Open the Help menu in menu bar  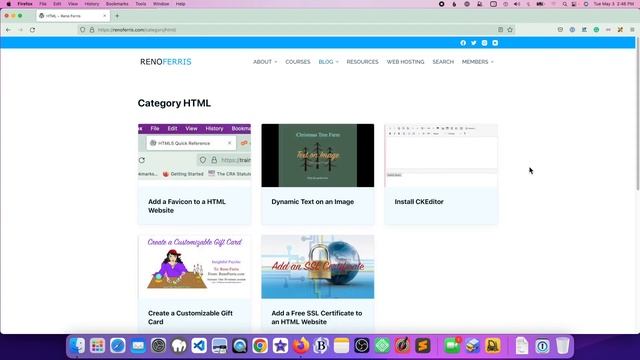180,4
